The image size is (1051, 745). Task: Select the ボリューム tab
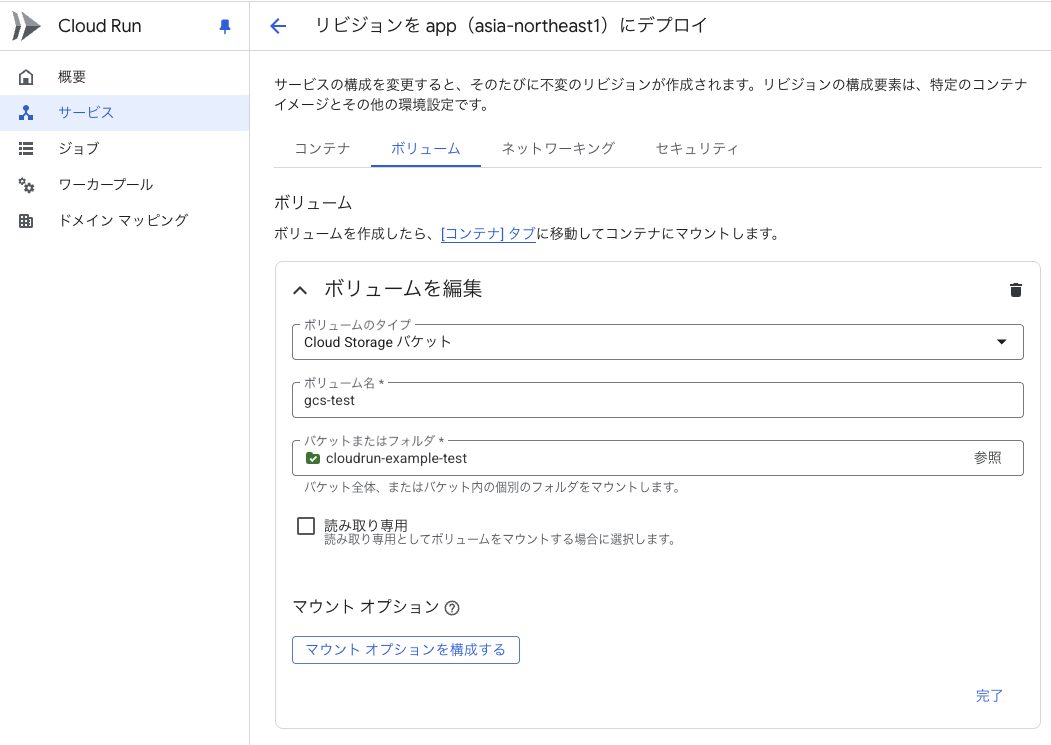(x=426, y=148)
